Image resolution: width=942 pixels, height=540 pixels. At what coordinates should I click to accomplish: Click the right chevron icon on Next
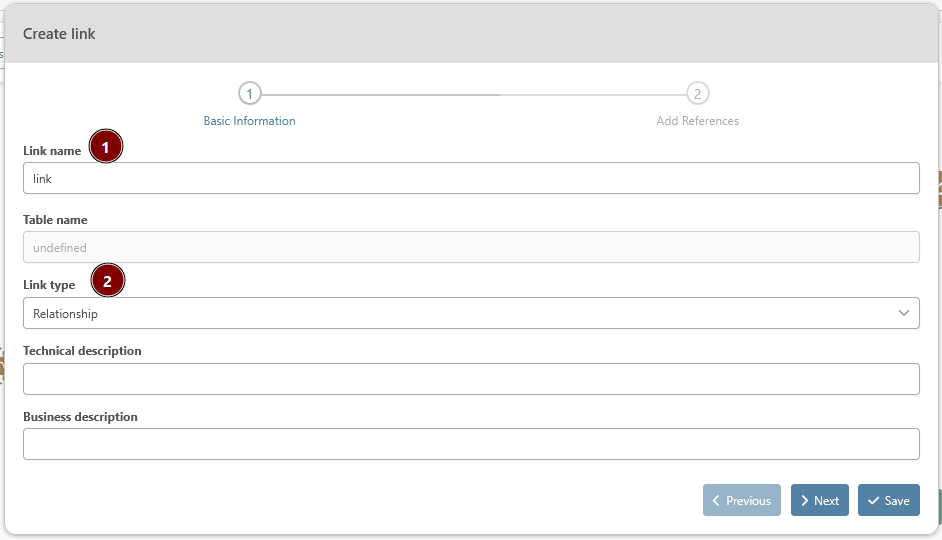(805, 501)
